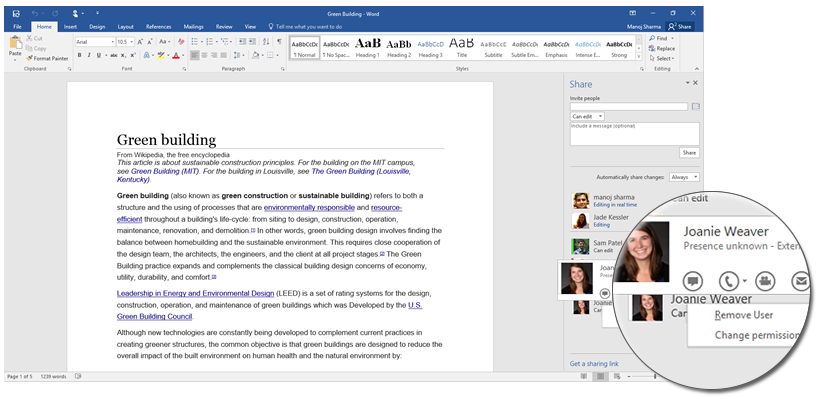The width and height of the screenshot is (820, 399).
Task: Open the File tab
Action: [17, 27]
